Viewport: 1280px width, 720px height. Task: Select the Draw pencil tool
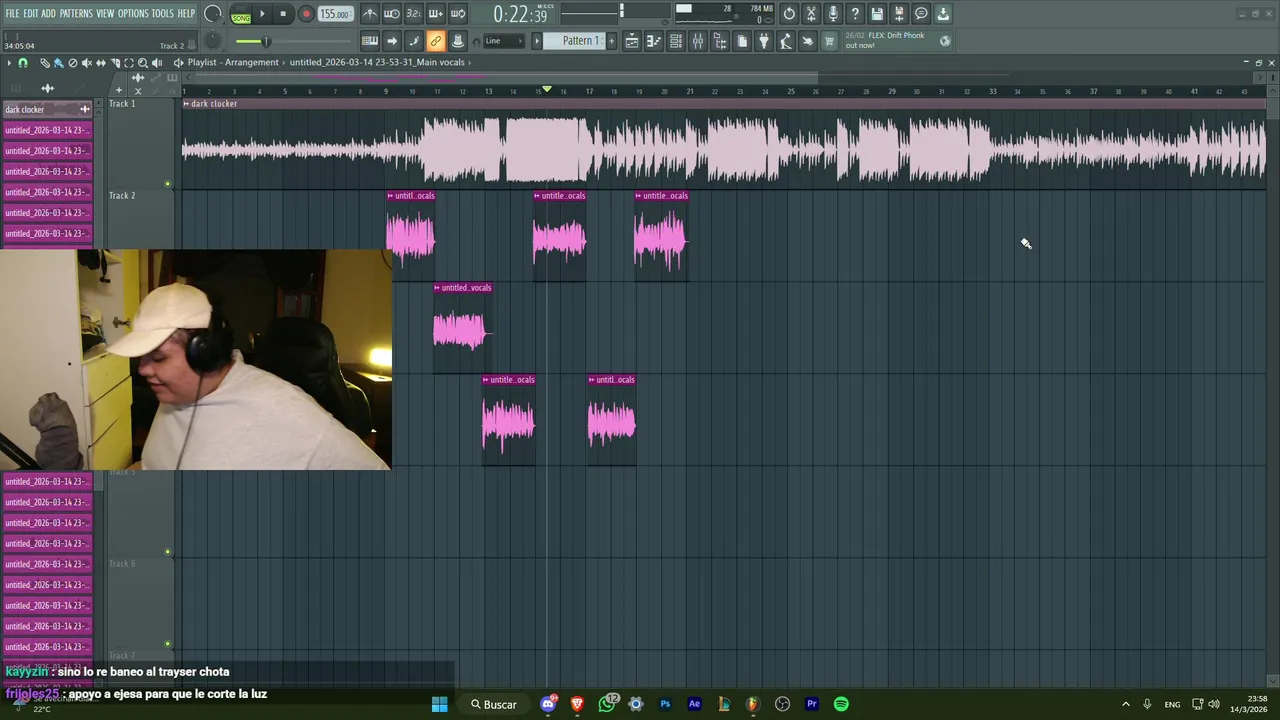44,63
